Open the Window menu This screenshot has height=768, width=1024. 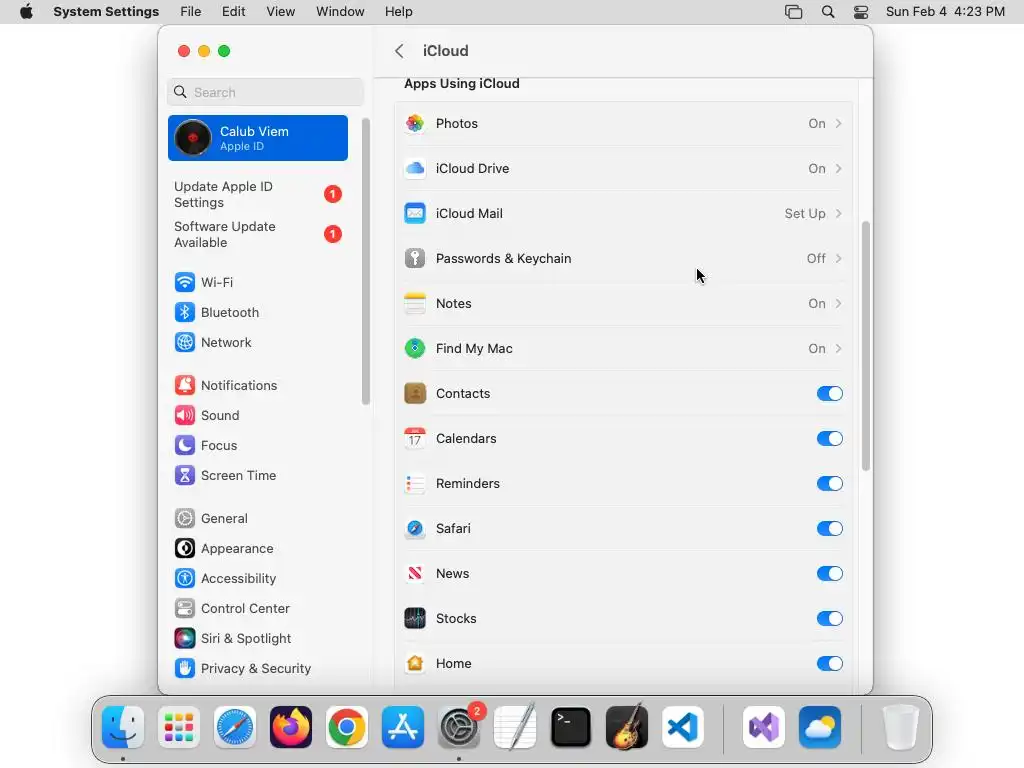click(340, 12)
